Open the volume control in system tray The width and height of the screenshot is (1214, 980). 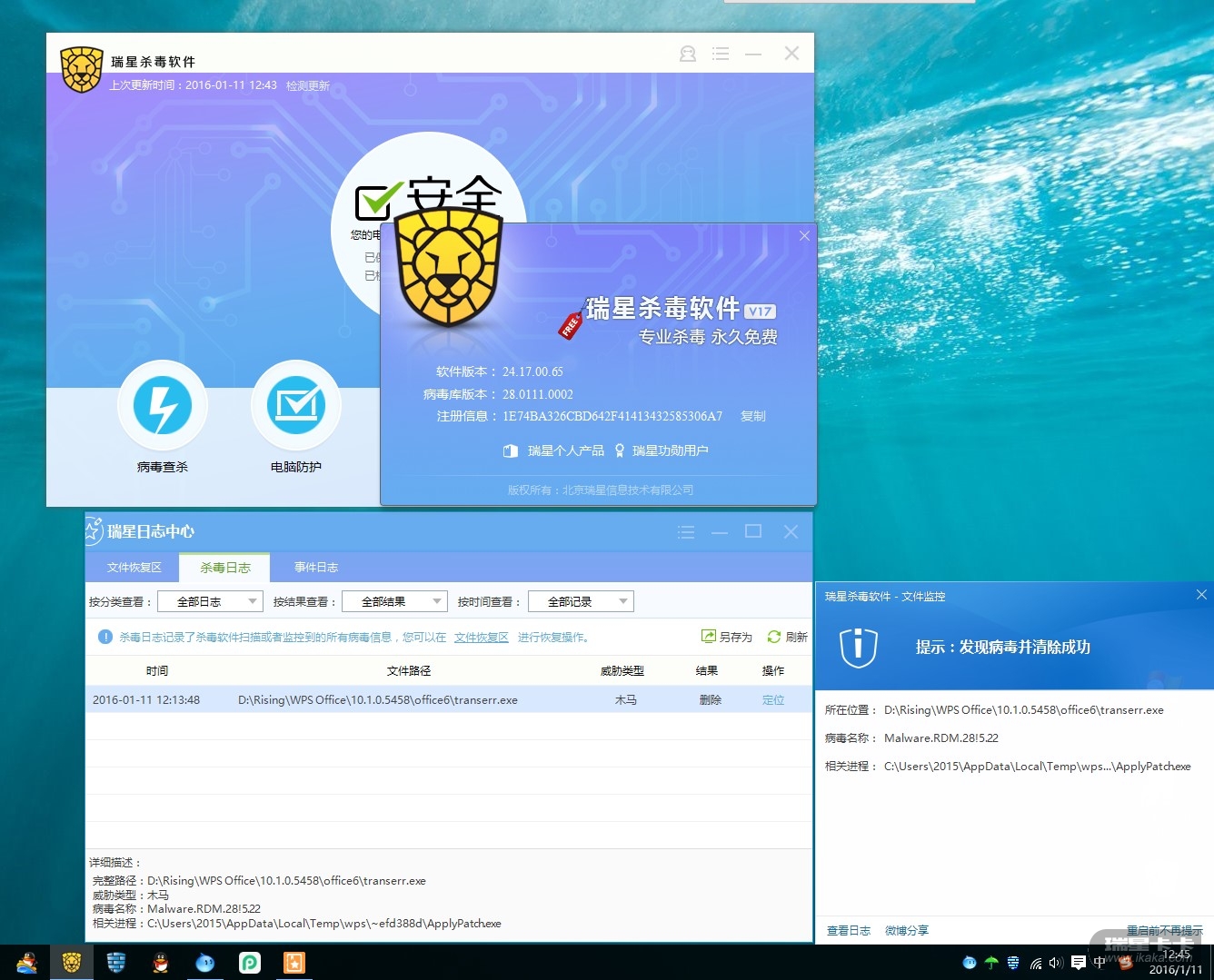click(x=1056, y=963)
